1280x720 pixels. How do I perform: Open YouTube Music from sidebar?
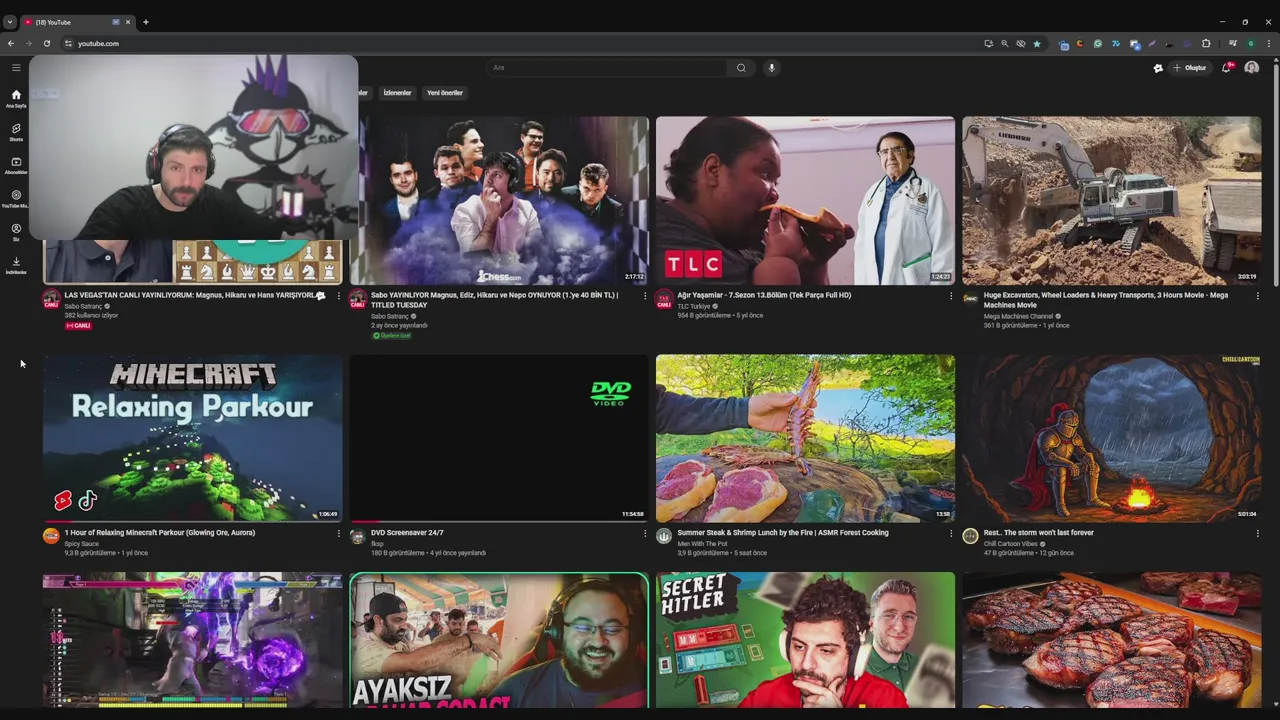point(16,199)
